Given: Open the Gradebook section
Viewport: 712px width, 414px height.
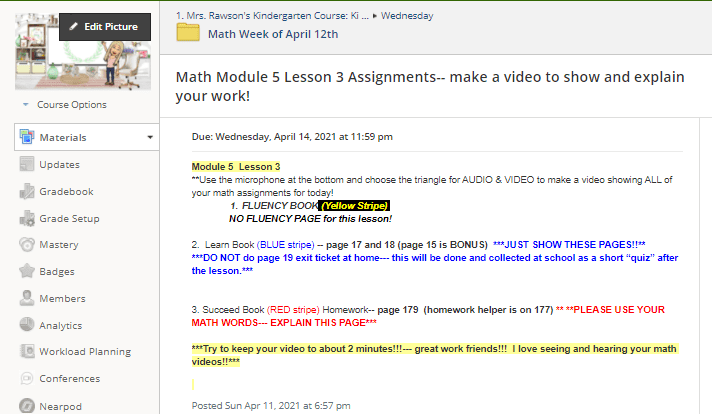Looking at the screenshot, I should (66, 192).
